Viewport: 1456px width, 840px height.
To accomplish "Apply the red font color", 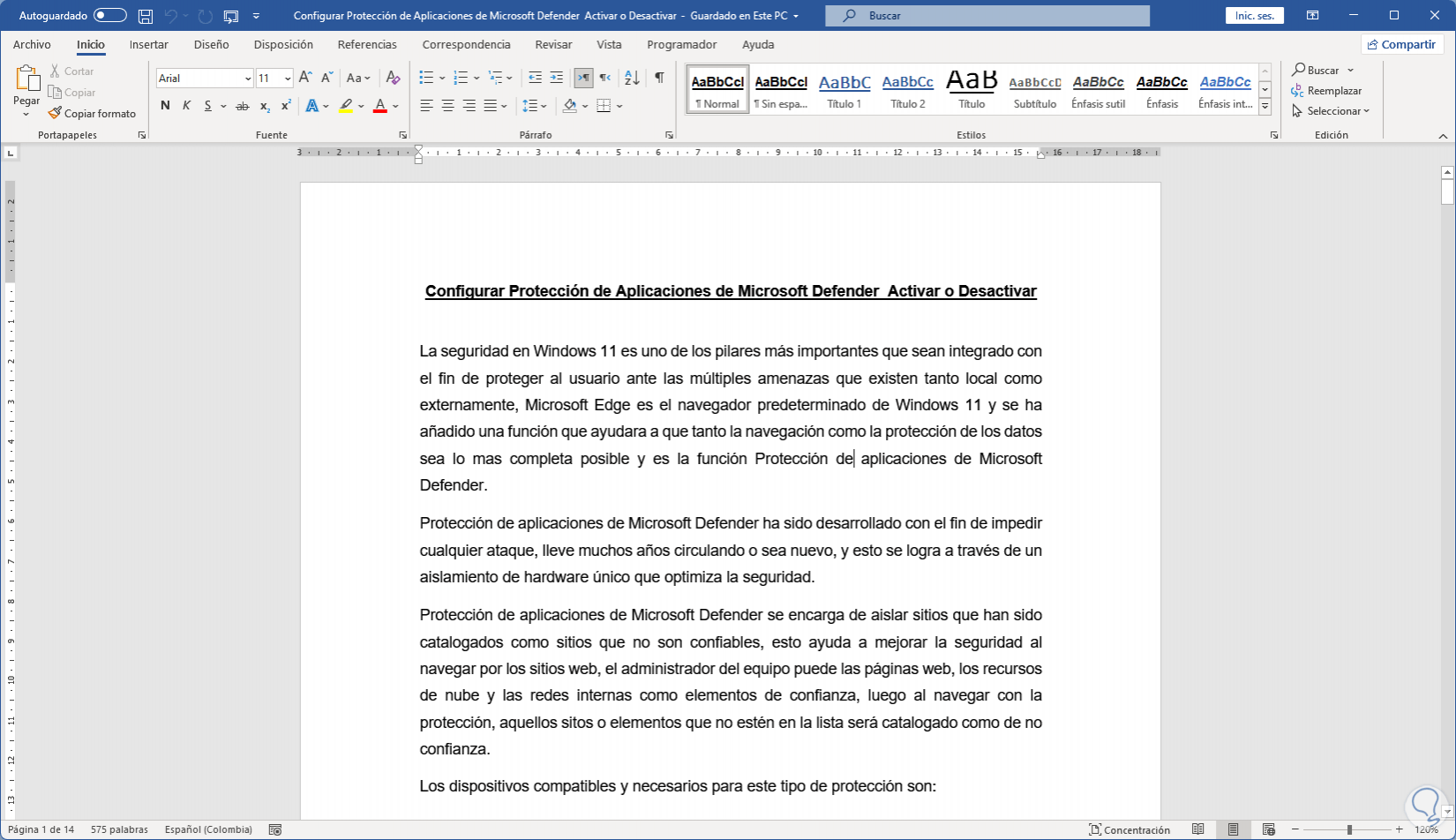I will [x=380, y=106].
